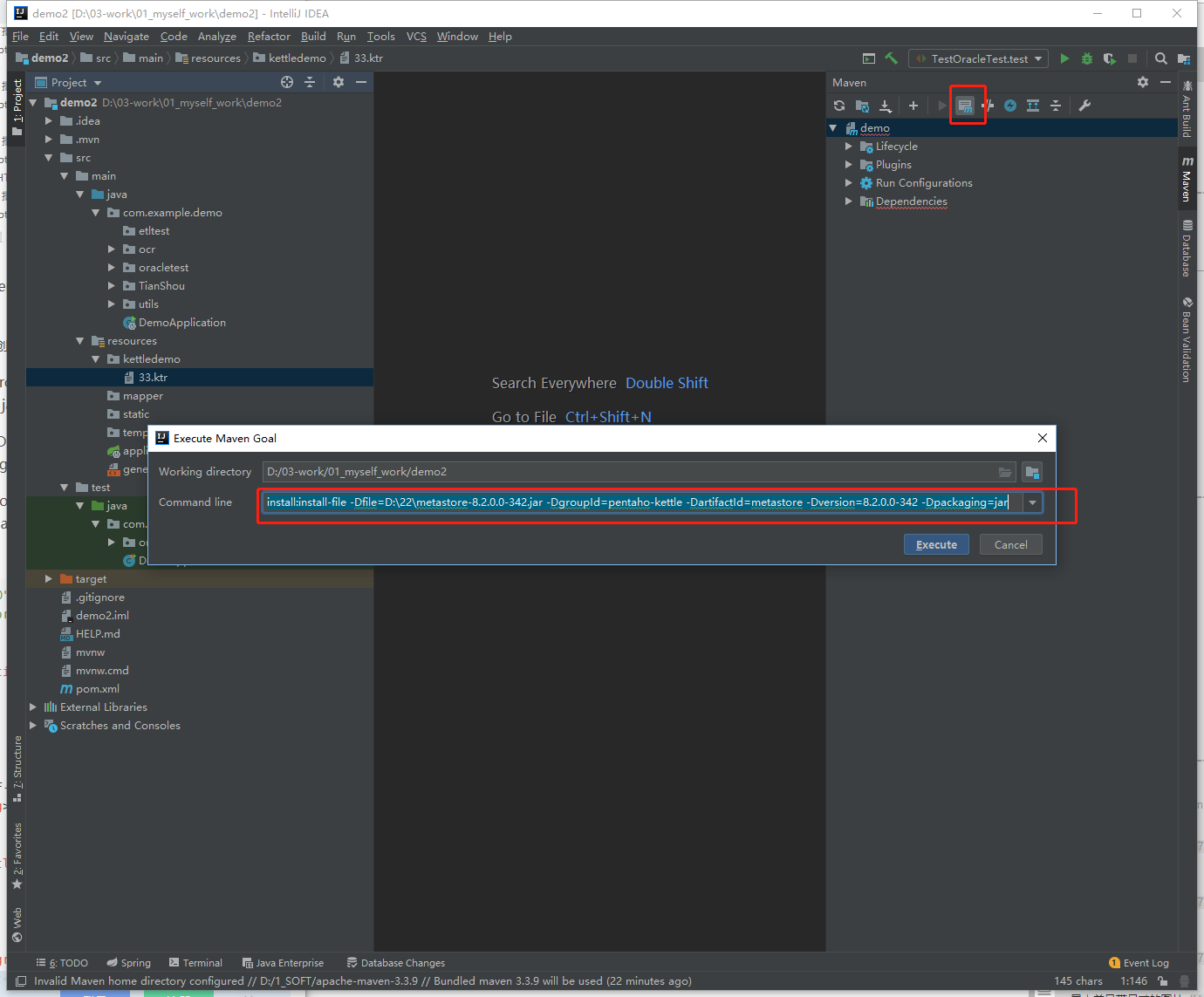Click the Search Everywhere magnifier icon
This screenshot has width=1204, height=997.
click(x=1160, y=58)
